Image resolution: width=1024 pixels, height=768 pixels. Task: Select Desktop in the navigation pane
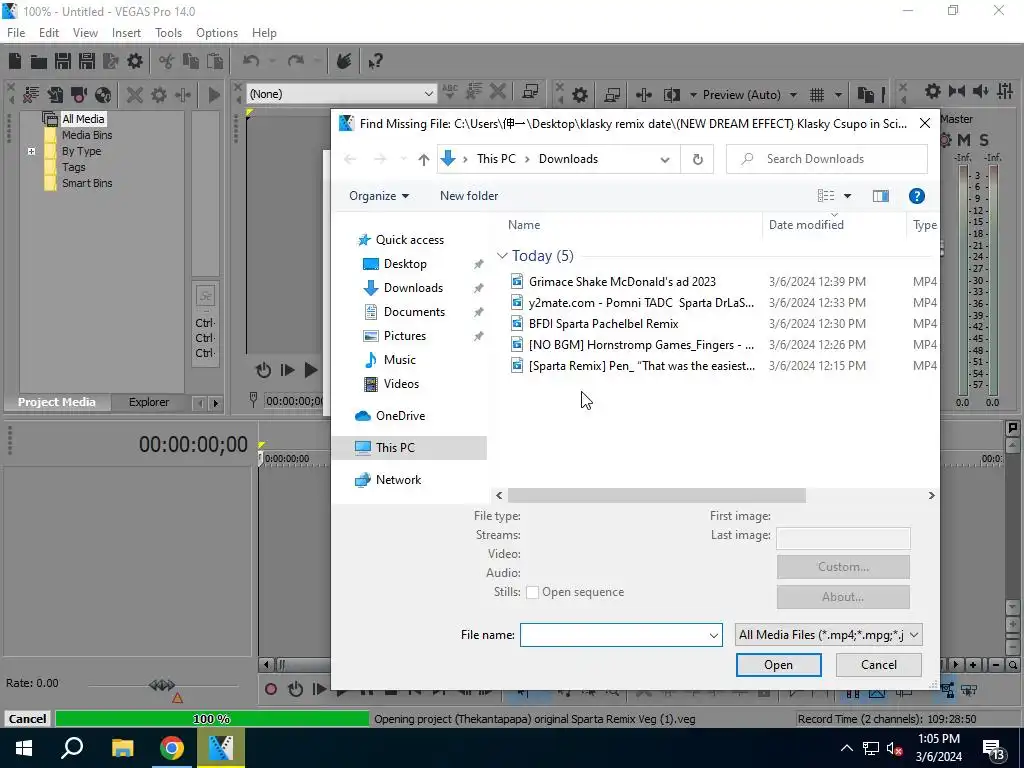405,264
